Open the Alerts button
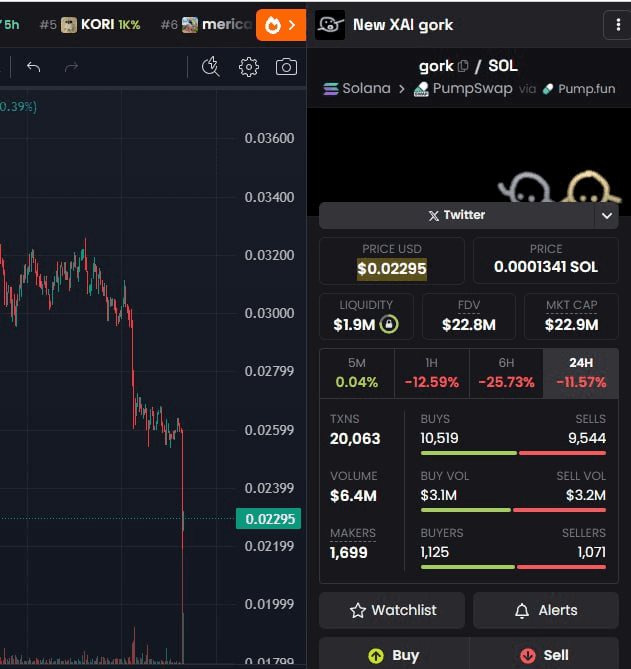Image resolution: width=631 pixels, height=669 pixels. (546, 610)
